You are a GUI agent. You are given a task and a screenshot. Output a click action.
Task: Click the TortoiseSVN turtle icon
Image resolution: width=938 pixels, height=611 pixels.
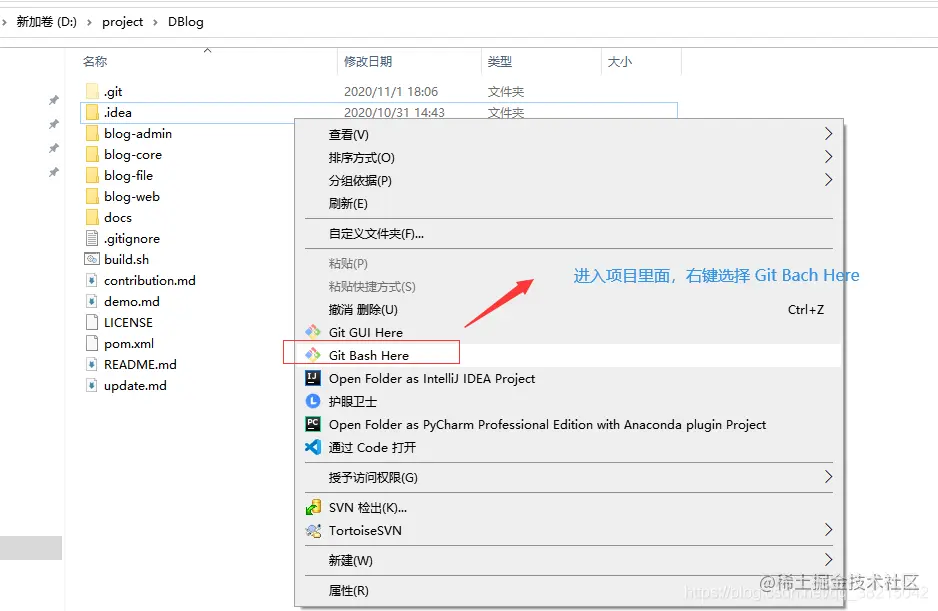coord(313,530)
